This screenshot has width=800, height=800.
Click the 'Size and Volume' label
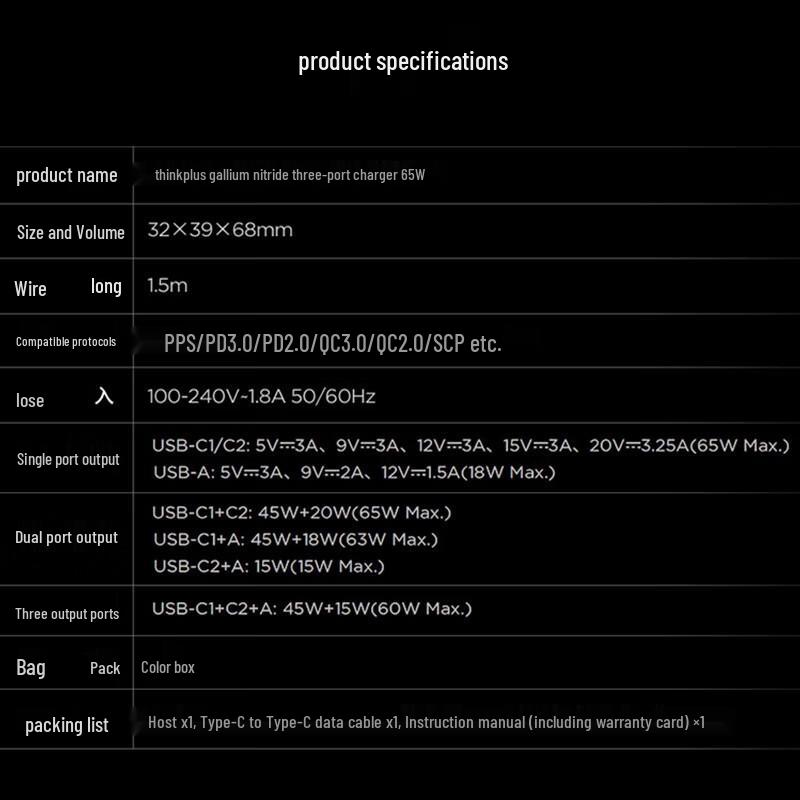tap(70, 232)
